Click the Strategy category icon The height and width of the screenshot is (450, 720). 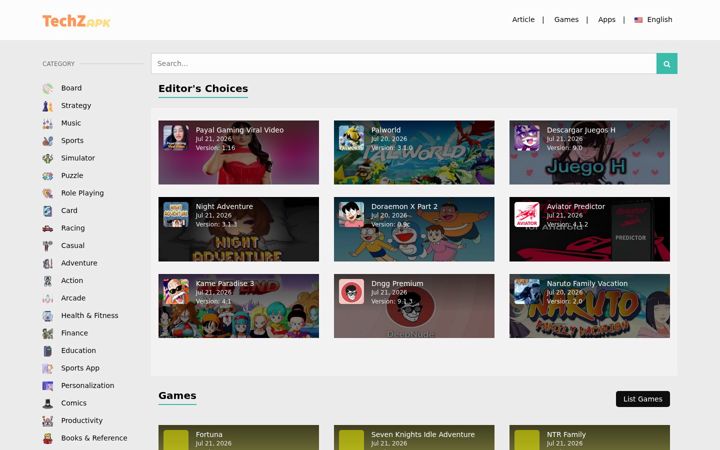[x=48, y=106]
